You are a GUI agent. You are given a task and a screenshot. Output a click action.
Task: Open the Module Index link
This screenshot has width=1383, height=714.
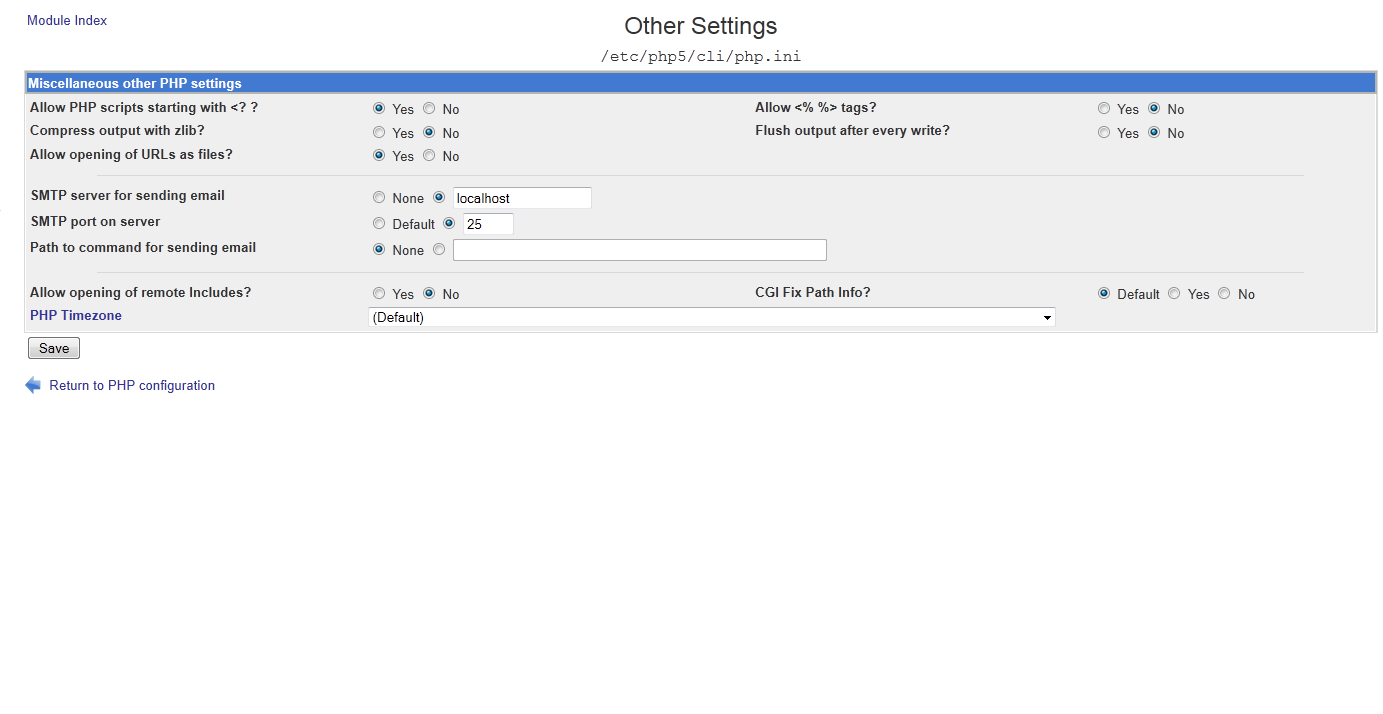[67, 20]
